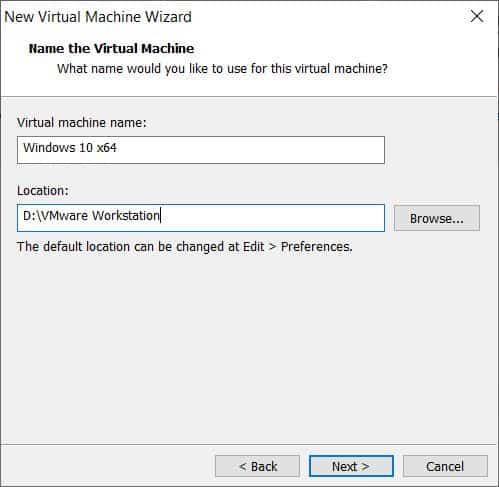Close the New Virtual Machine Wizard dialog
This screenshot has width=499, height=487.
pos(477,16)
